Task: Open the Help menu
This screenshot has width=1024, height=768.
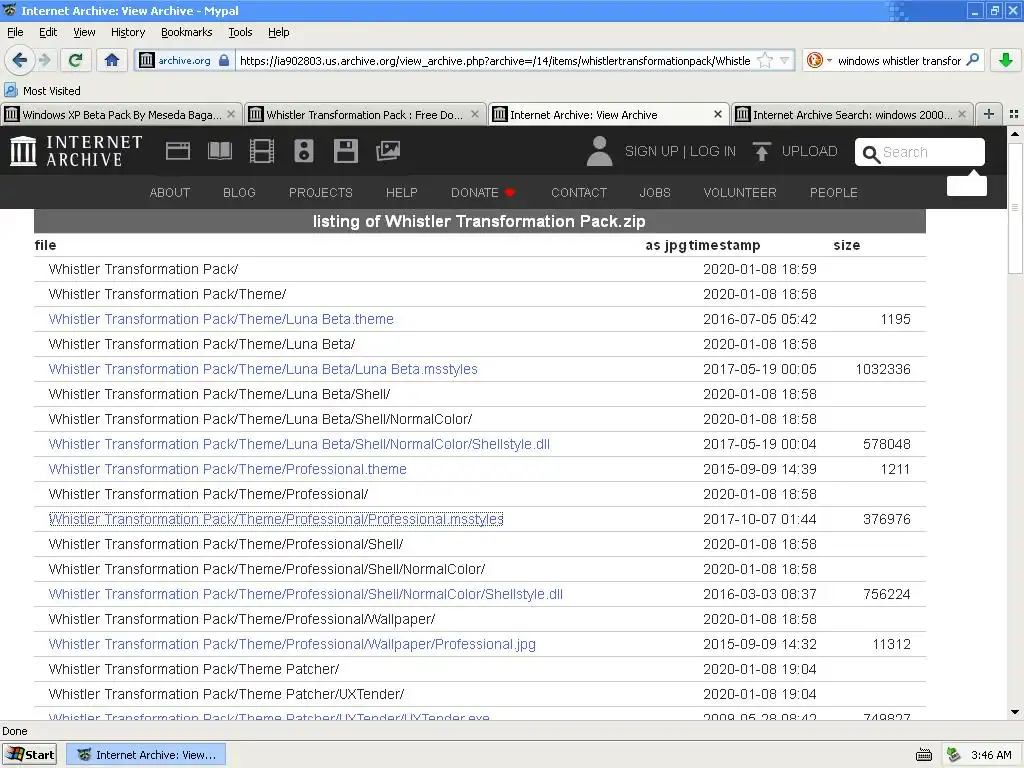Action: point(278,32)
